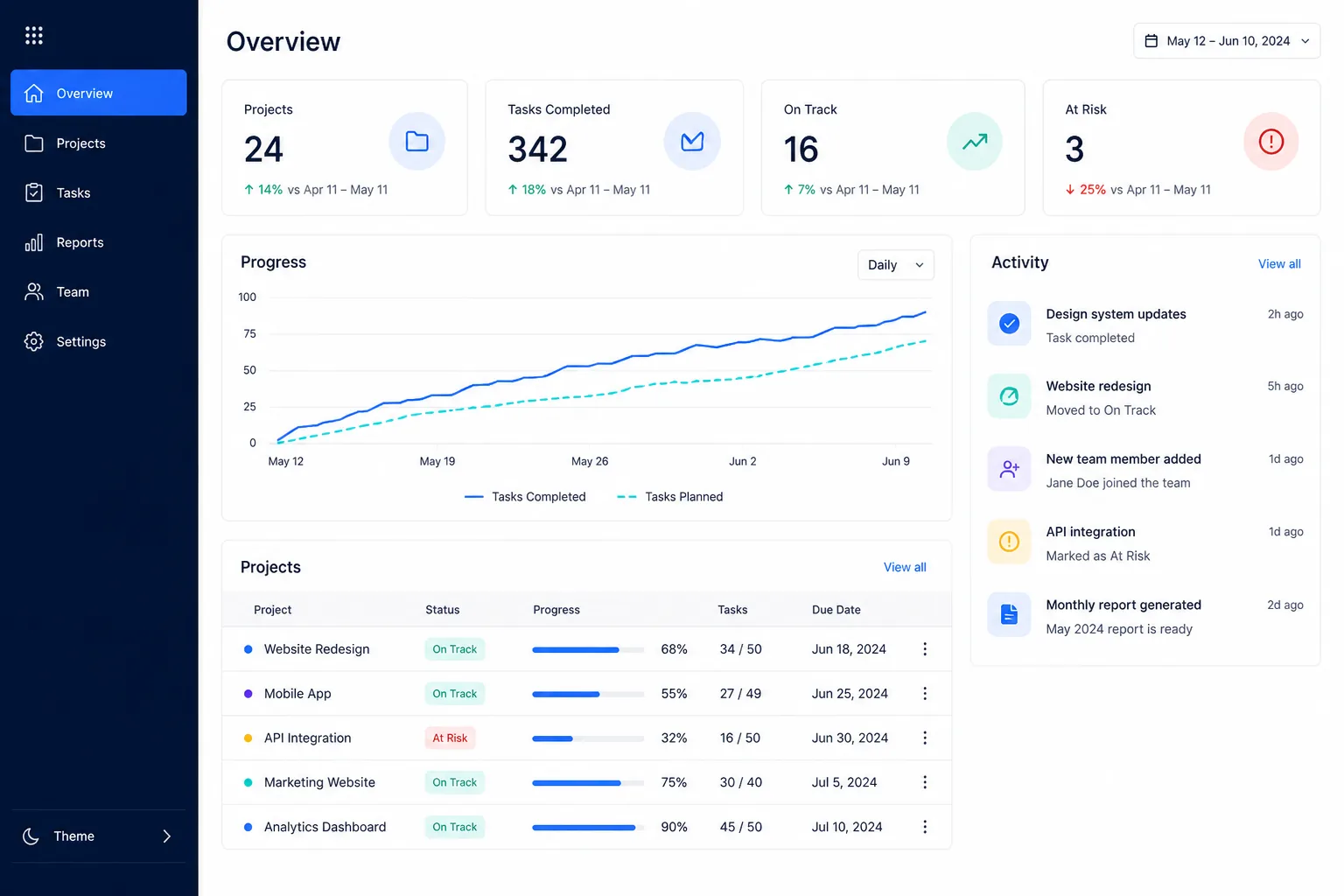Go to Overview in the sidebar
The width and height of the screenshot is (1344, 896).
pyautogui.click(x=99, y=93)
